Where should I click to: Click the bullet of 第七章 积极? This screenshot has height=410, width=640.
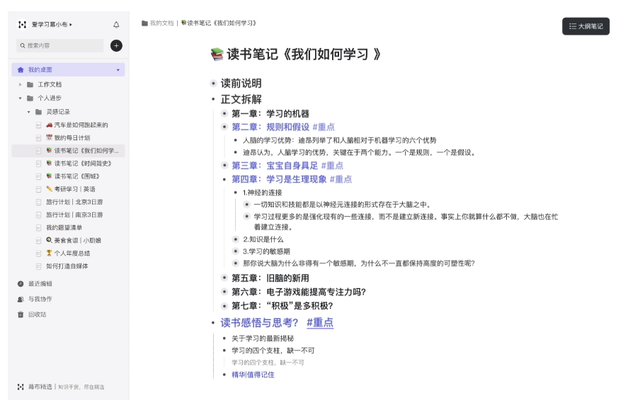[x=224, y=306]
